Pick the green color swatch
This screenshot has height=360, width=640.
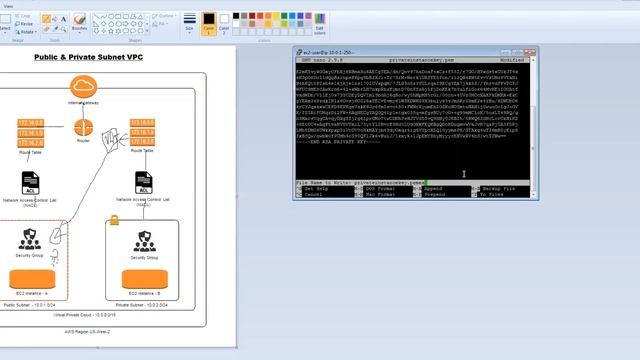[284, 16]
